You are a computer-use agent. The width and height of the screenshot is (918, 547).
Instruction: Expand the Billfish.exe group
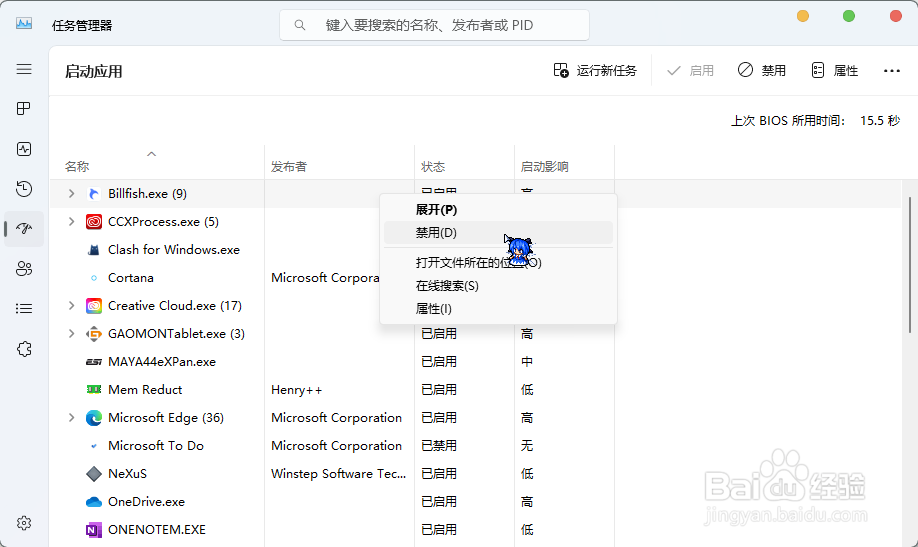pyautogui.click(x=71, y=193)
